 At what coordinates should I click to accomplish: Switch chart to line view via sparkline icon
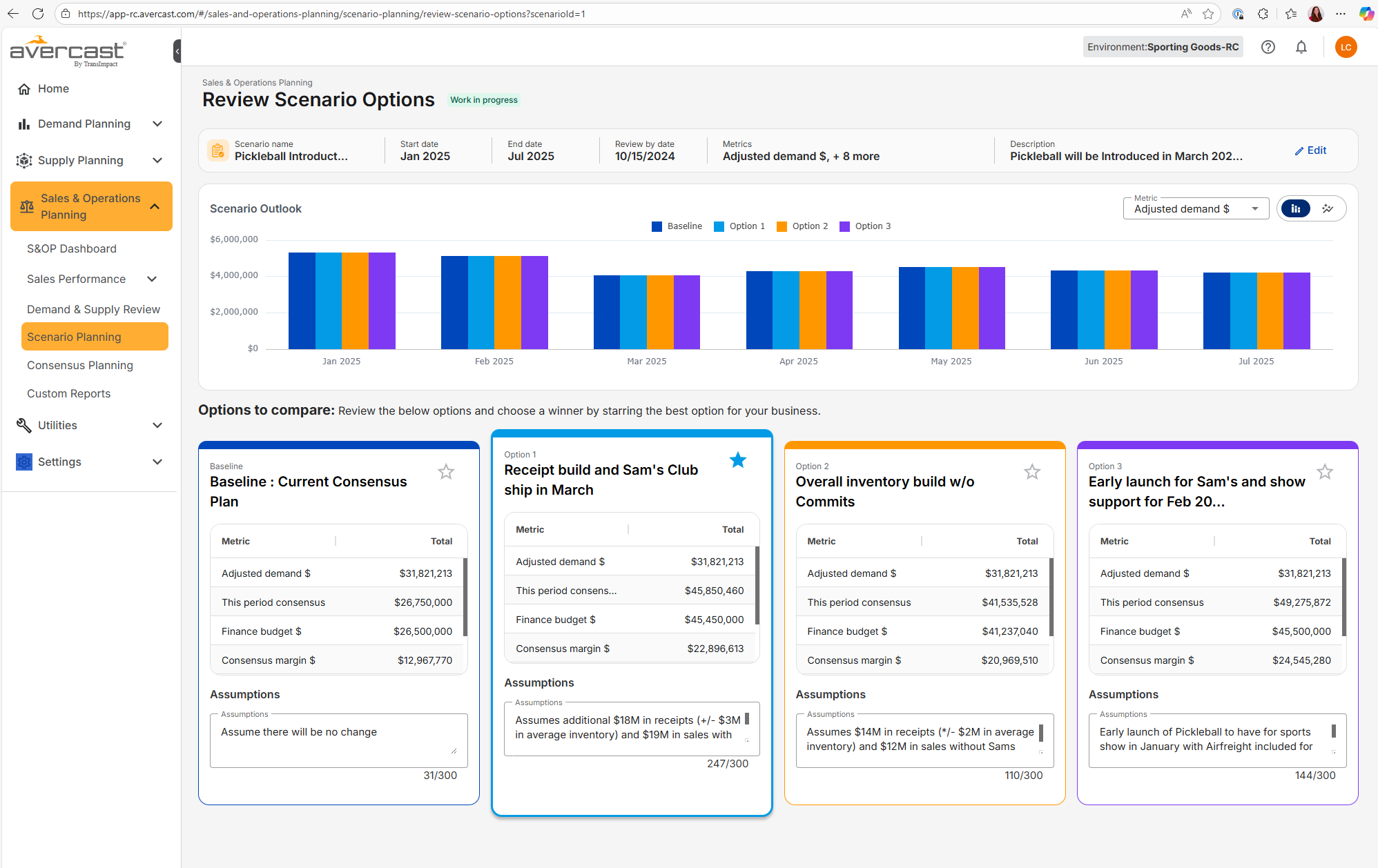pos(1328,208)
